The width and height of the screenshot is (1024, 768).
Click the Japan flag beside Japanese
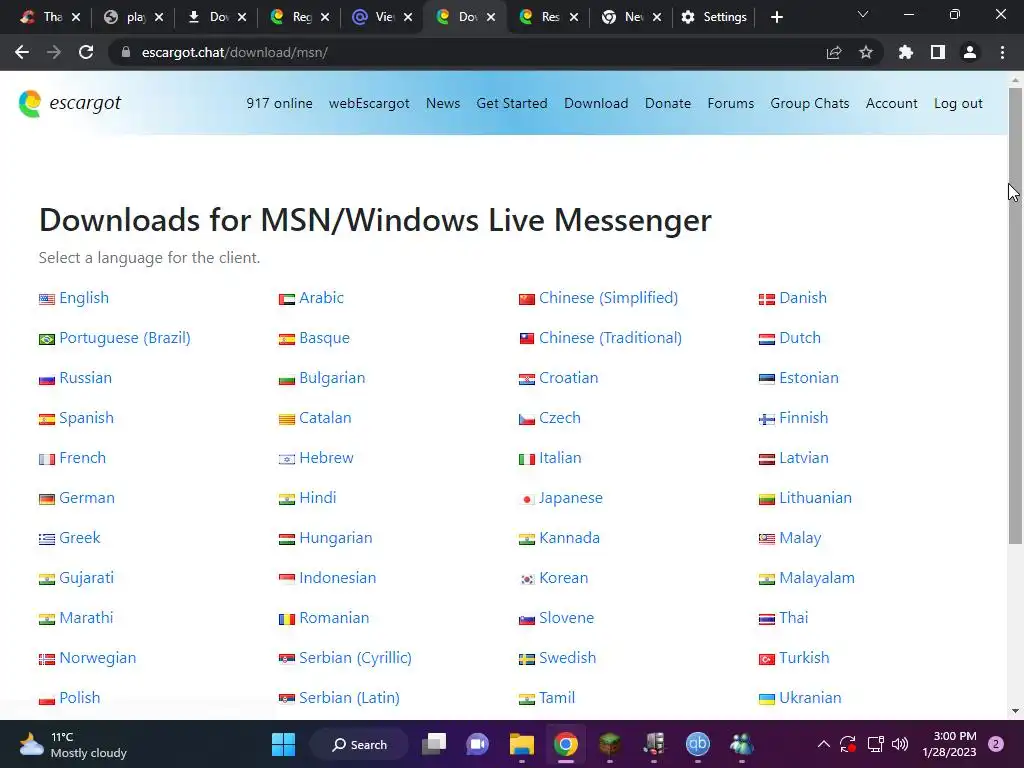pos(526,499)
